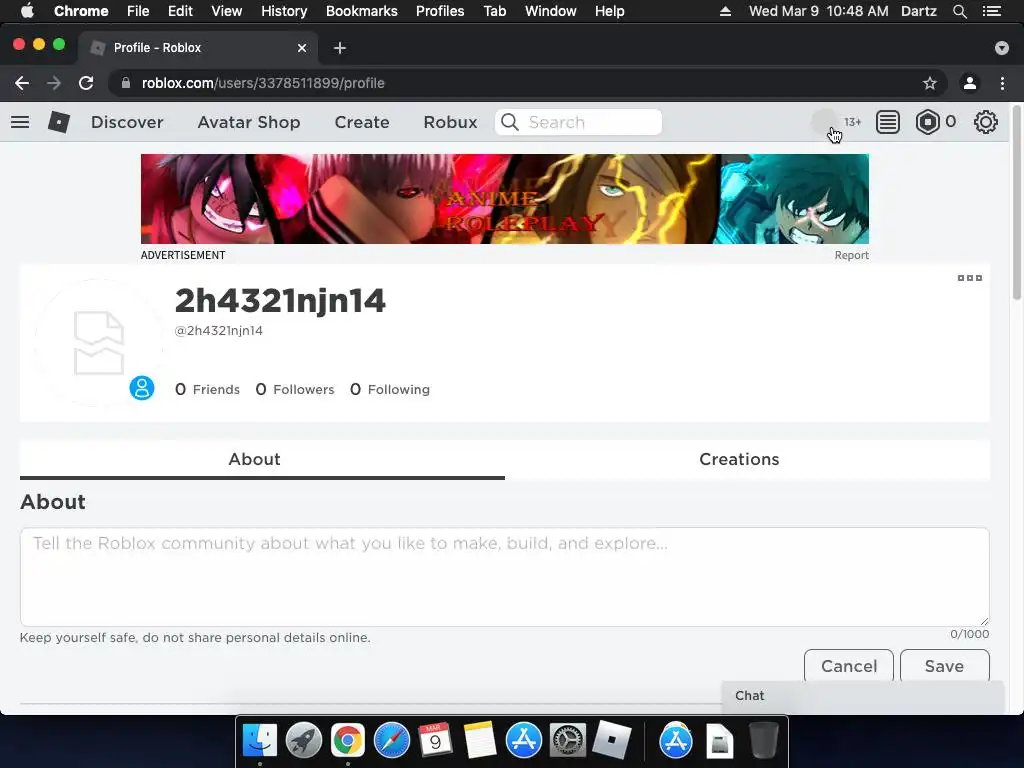Screen dimensions: 1024x768
Task: Bookmark this page with the star icon
Action: coord(930,83)
